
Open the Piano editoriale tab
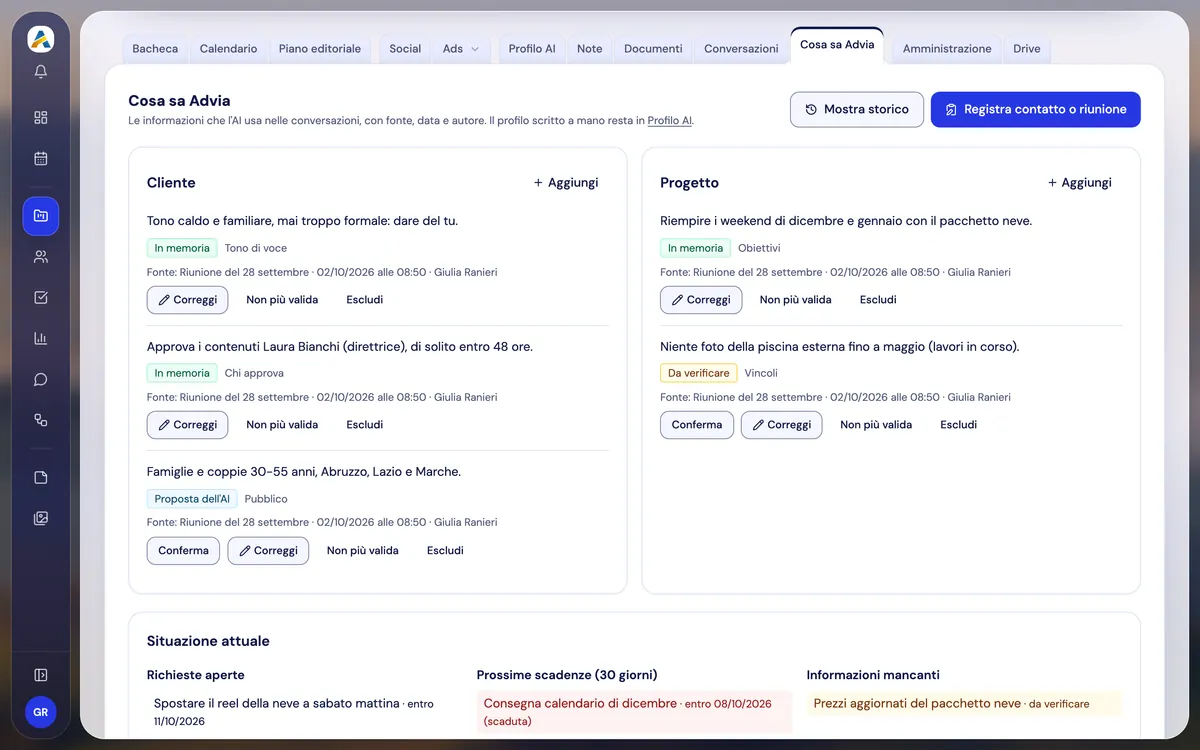pyautogui.click(x=320, y=49)
